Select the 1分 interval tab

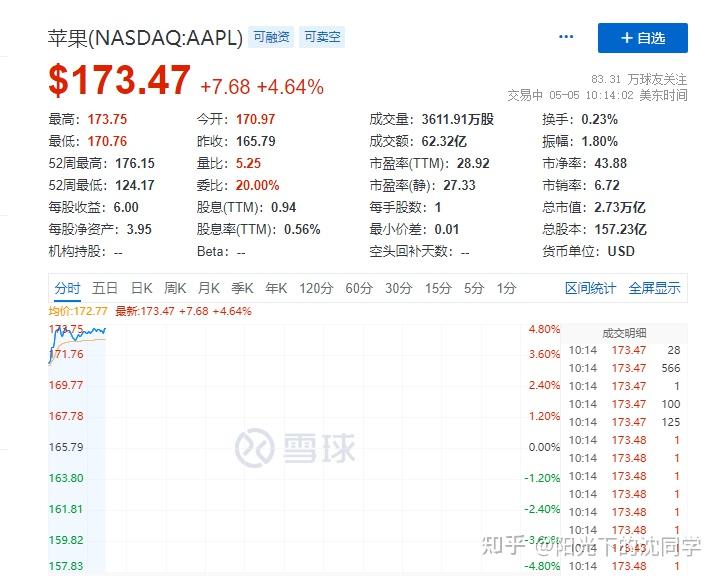(506, 288)
